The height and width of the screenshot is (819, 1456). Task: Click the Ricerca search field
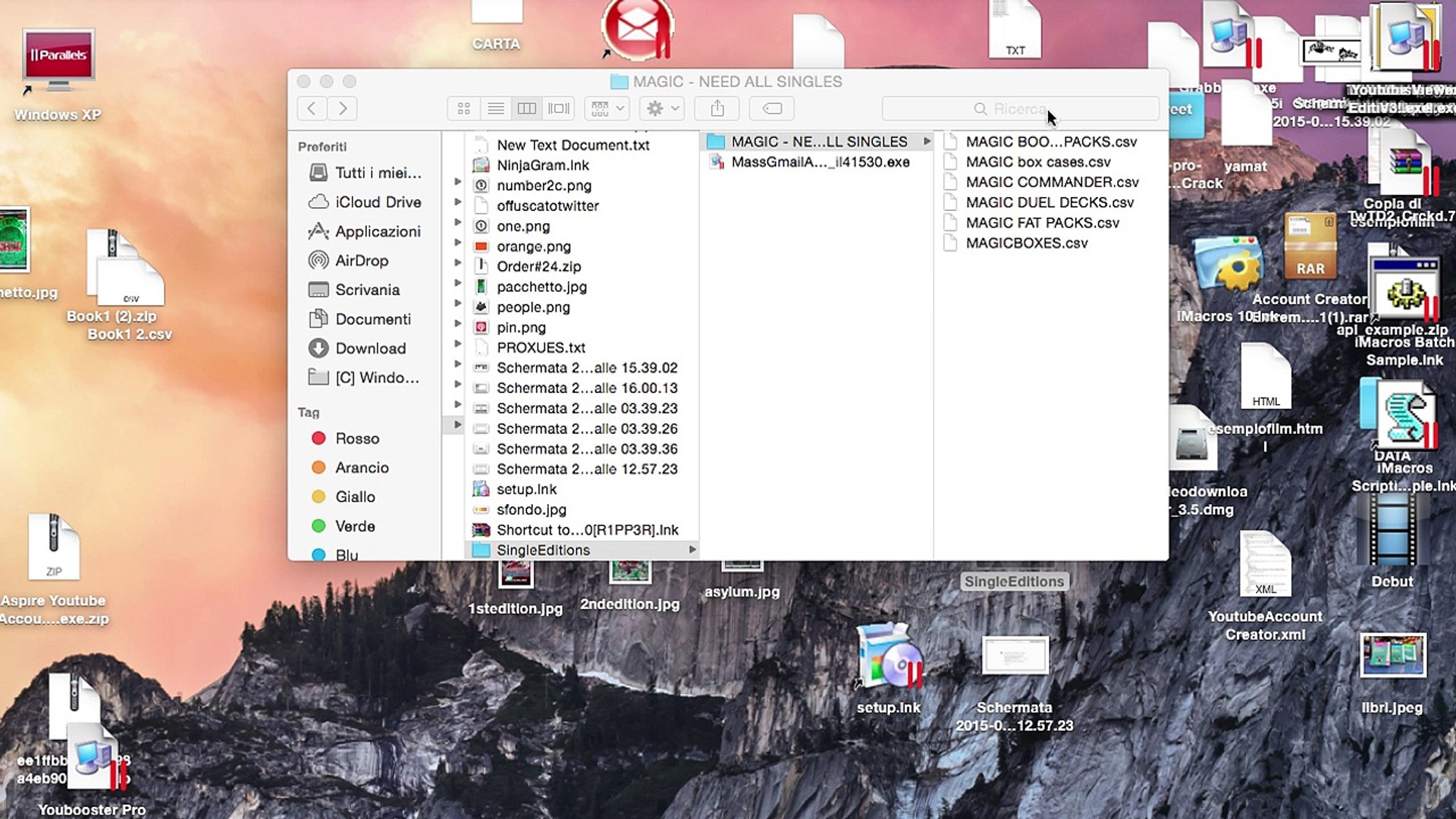(x=1020, y=108)
